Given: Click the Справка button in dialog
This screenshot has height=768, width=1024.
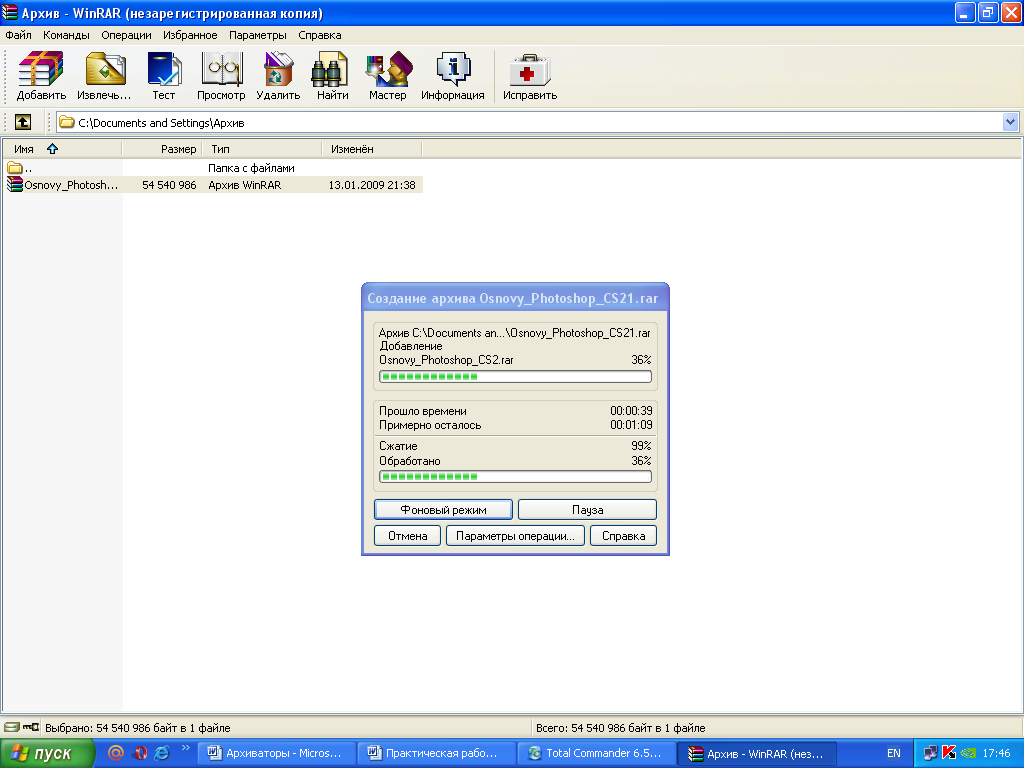Looking at the screenshot, I should [x=624, y=536].
